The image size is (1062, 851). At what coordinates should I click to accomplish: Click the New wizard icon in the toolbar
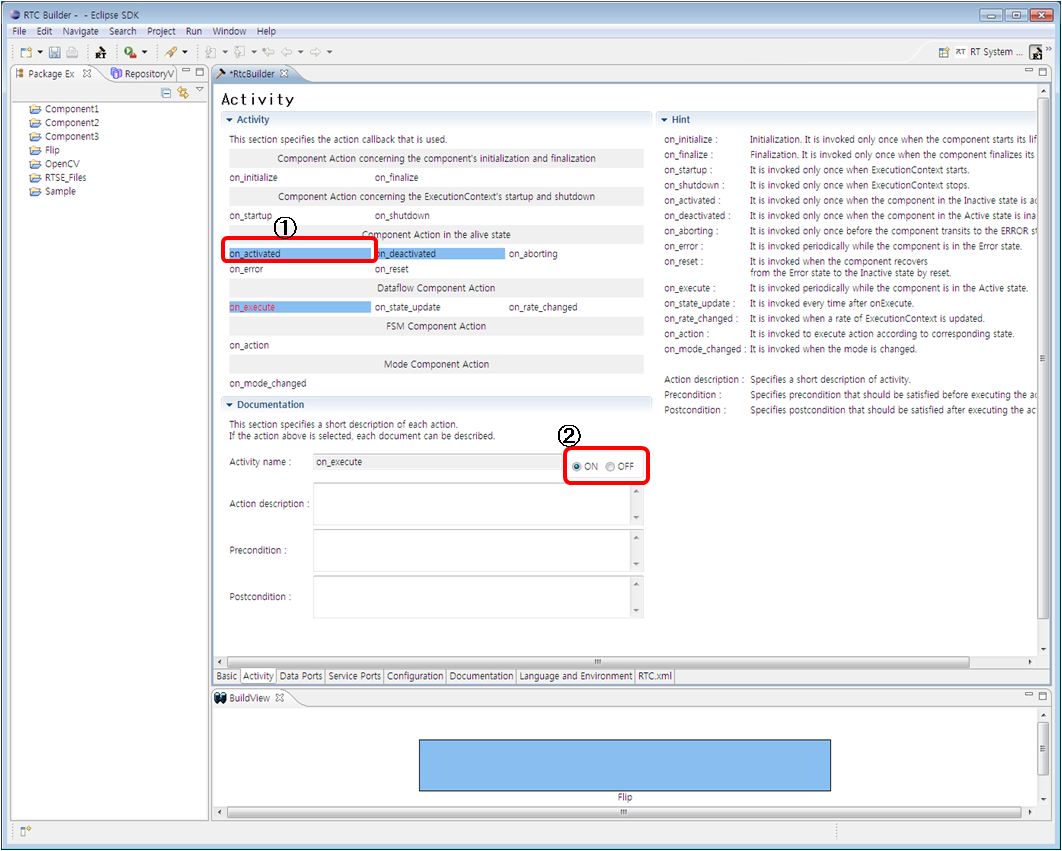pos(26,52)
